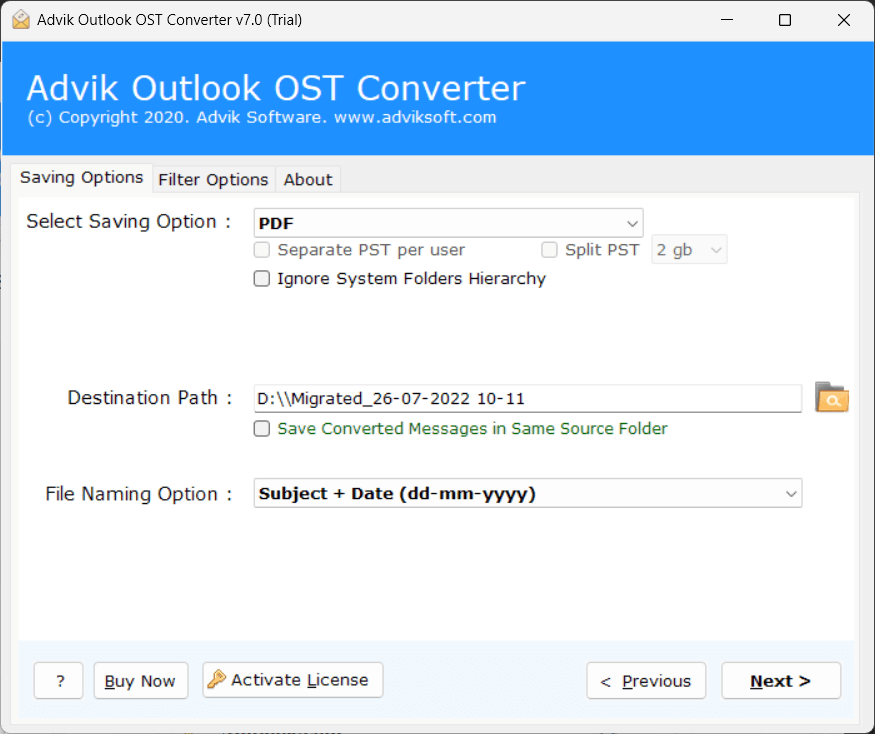Go back with the Previous button
This screenshot has width=875, height=734.
[646, 680]
